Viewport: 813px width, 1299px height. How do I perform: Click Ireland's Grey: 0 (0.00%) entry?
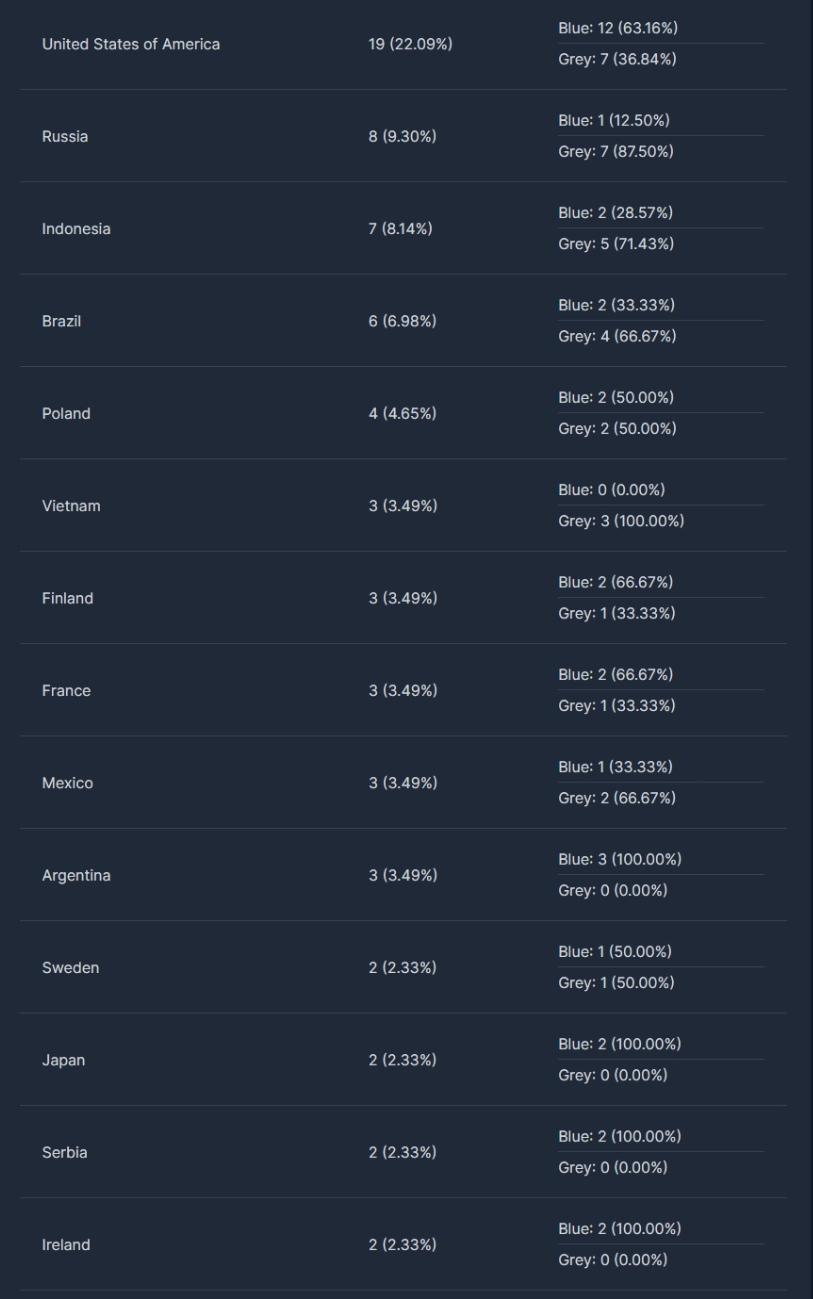613,1260
